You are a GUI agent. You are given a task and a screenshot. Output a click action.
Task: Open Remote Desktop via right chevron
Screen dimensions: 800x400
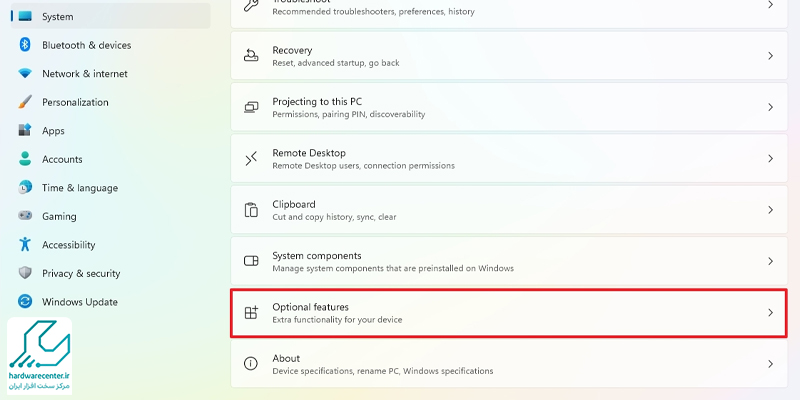(770, 159)
